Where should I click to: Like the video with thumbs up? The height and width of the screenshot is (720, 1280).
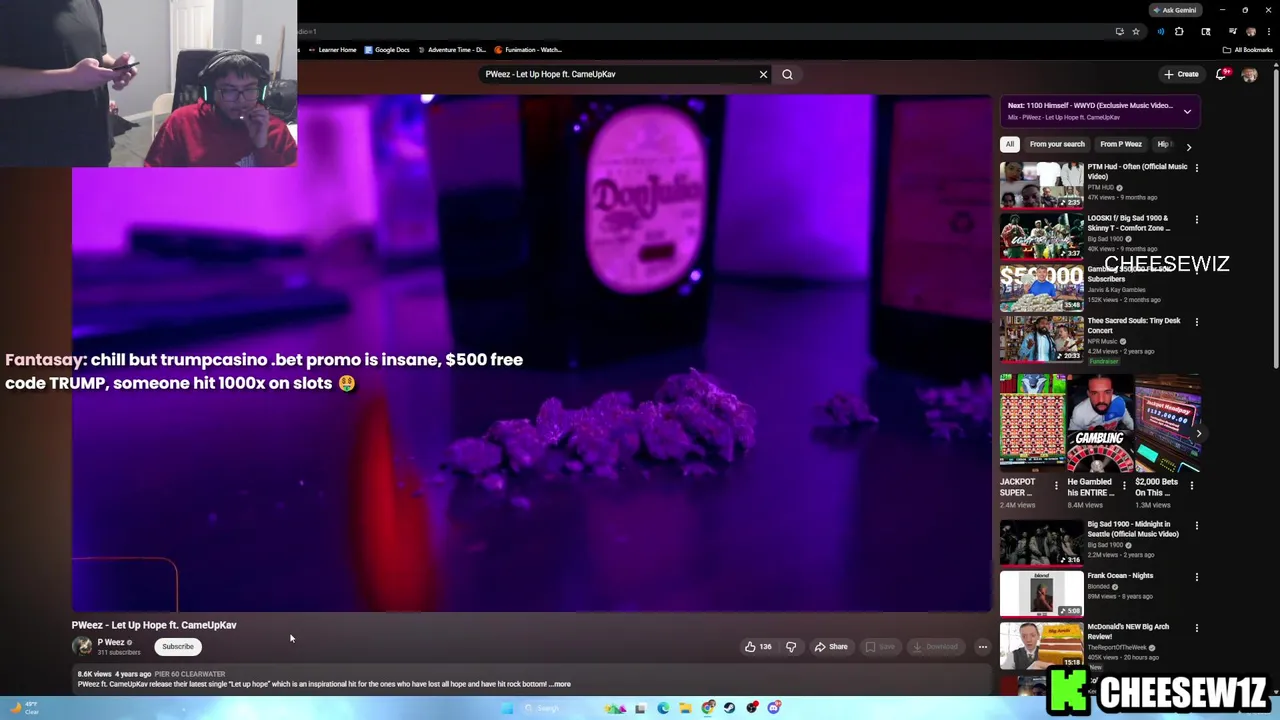point(758,647)
